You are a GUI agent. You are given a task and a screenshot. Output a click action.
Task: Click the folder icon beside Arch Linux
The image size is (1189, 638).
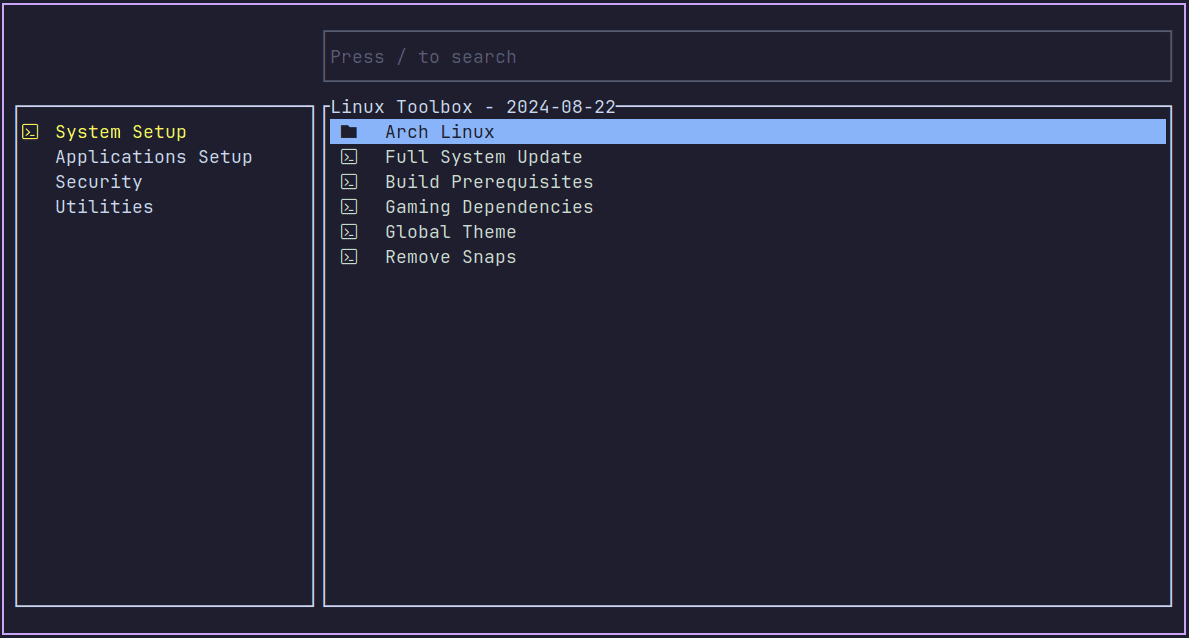click(x=349, y=132)
